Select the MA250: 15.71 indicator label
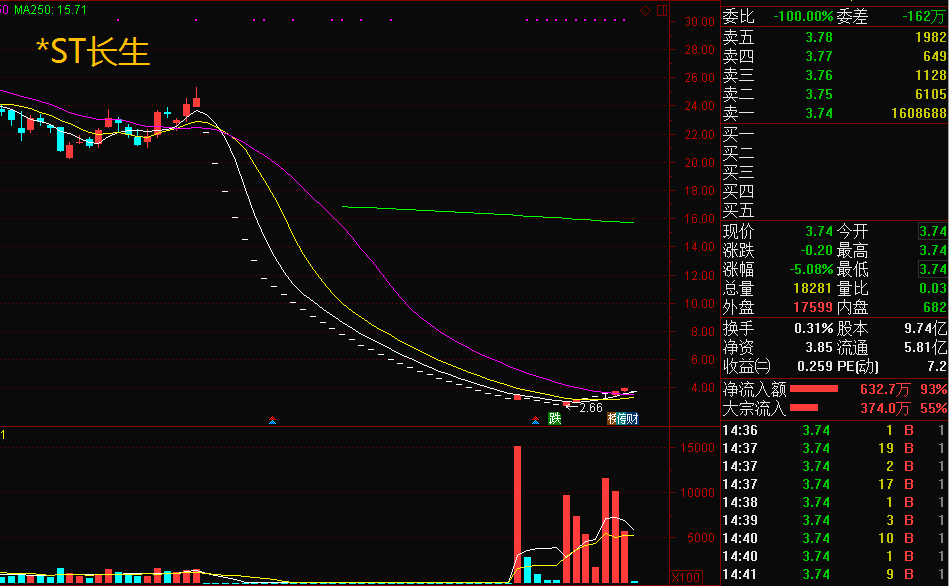This screenshot has height=586, width=950. tap(50, 10)
